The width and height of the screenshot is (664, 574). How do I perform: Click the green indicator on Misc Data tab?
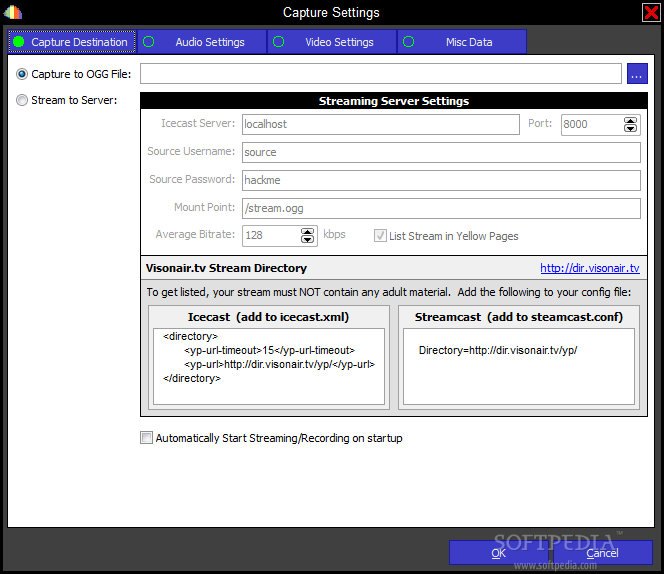pyautogui.click(x=409, y=42)
